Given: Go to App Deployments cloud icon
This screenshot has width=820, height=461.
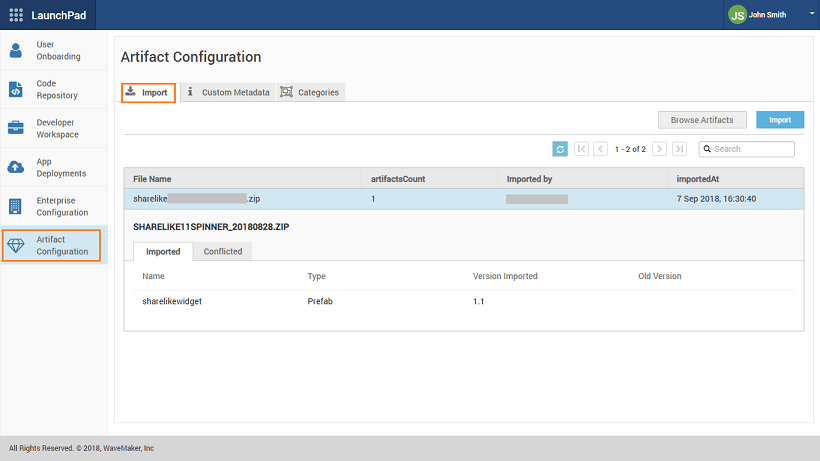Looking at the screenshot, I should pyautogui.click(x=16, y=167).
